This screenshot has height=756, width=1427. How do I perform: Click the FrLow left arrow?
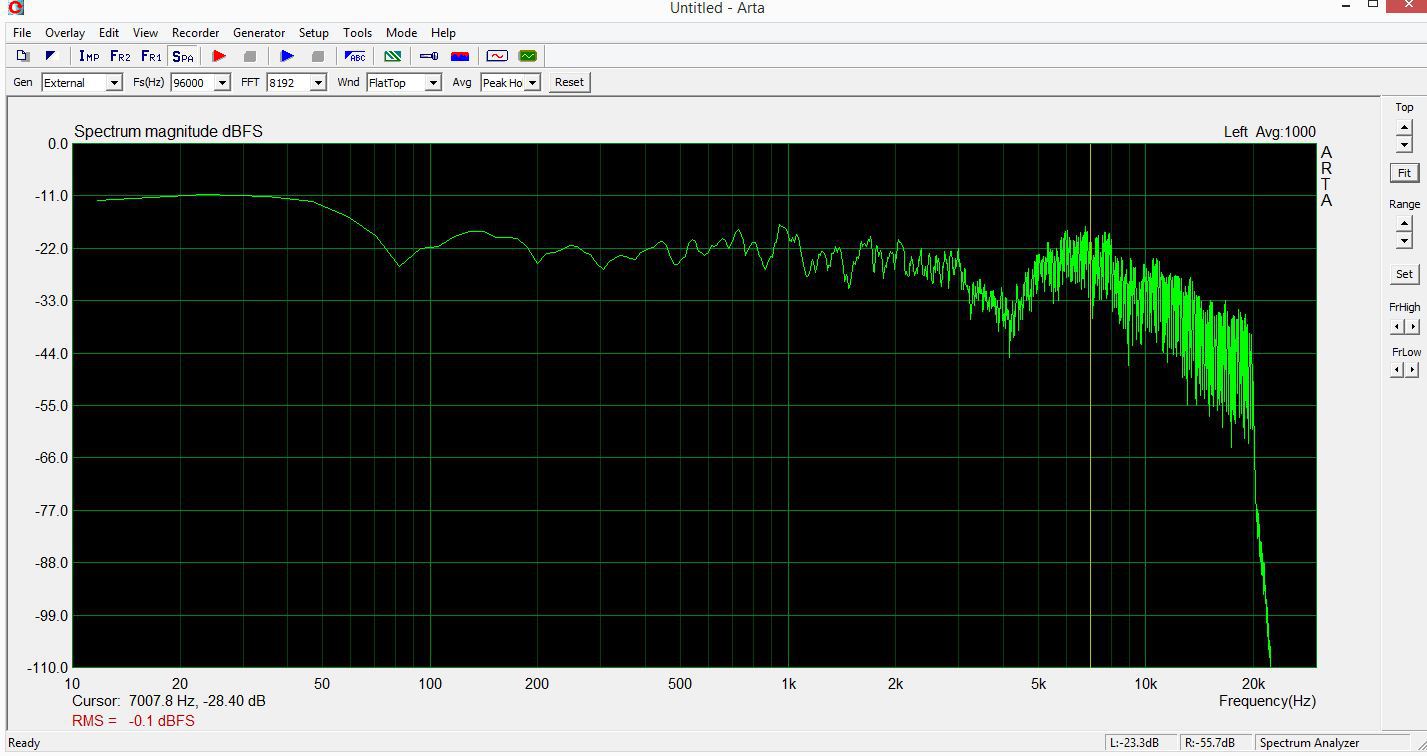click(1398, 370)
